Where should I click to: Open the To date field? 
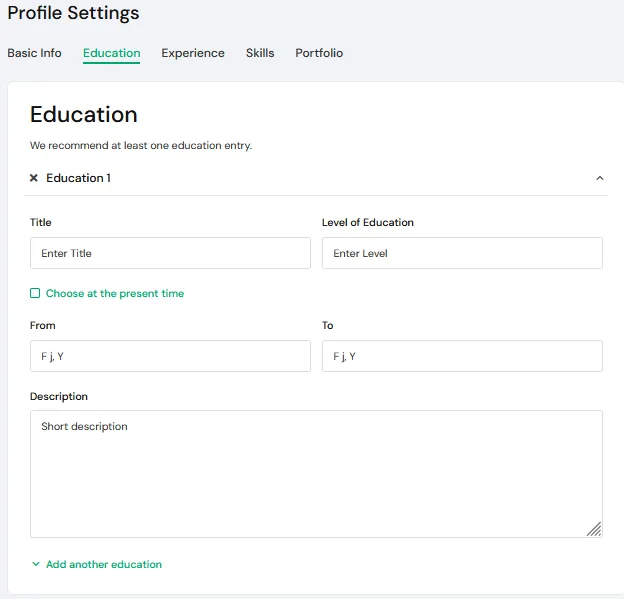[462, 356]
